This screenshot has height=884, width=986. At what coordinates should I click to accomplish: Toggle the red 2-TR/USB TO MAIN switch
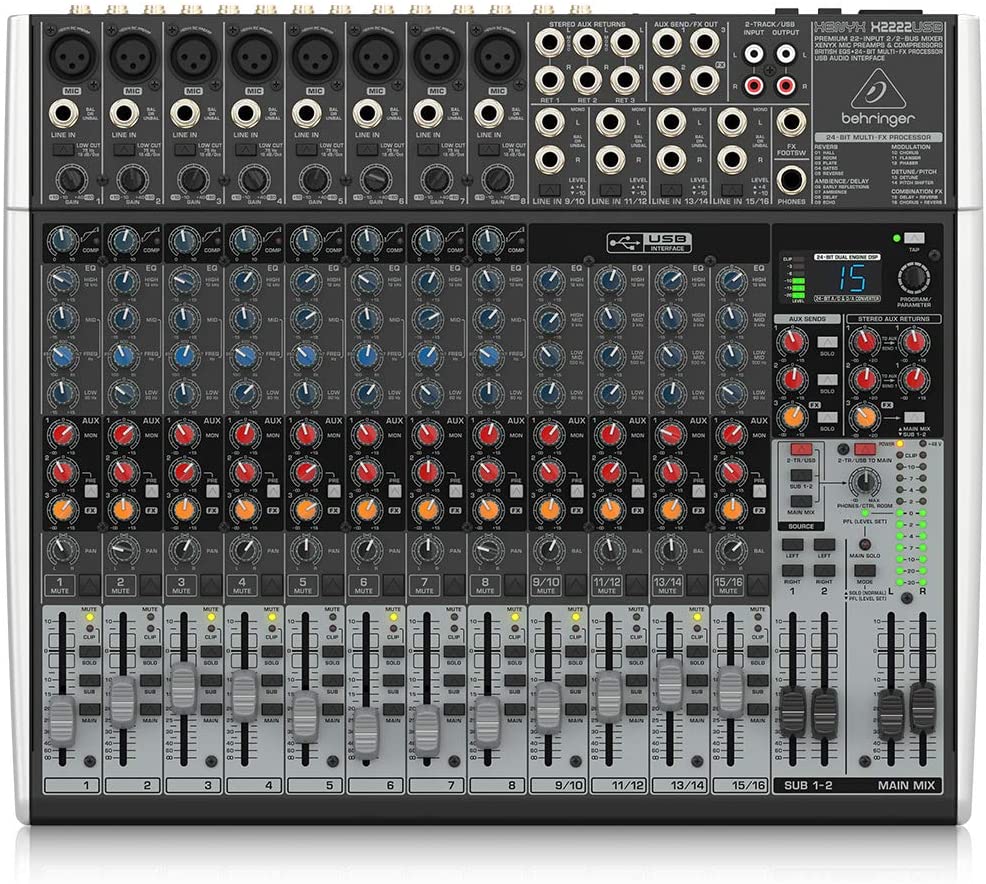(x=865, y=449)
